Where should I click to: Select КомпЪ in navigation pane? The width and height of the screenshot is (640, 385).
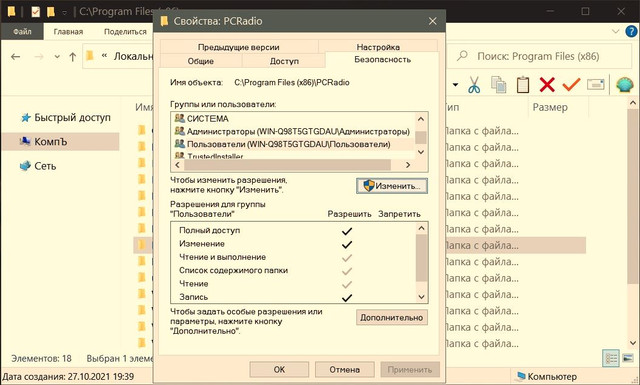coord(60,142)
